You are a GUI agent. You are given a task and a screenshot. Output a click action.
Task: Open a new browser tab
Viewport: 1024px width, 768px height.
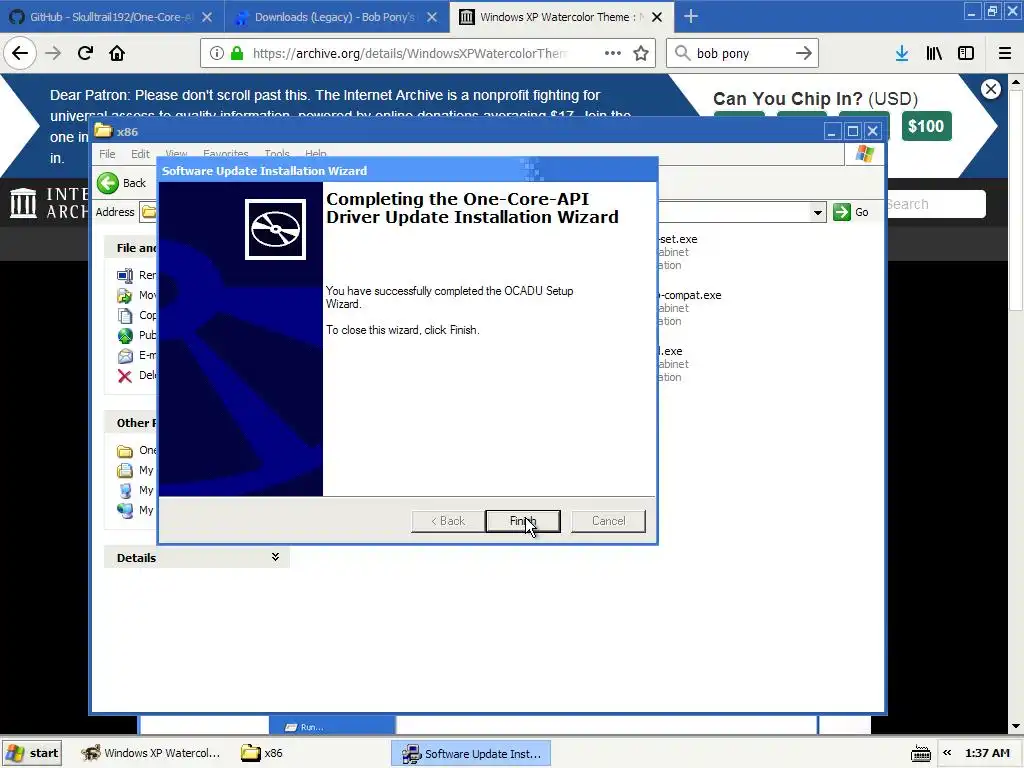(691, 17)
